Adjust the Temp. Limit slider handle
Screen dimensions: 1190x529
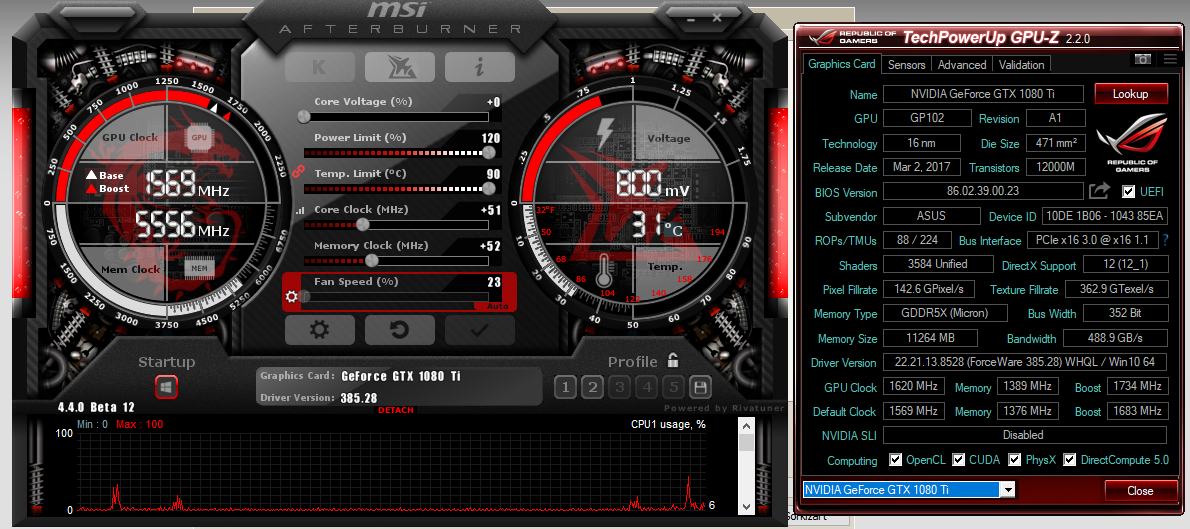coord(490,188)
